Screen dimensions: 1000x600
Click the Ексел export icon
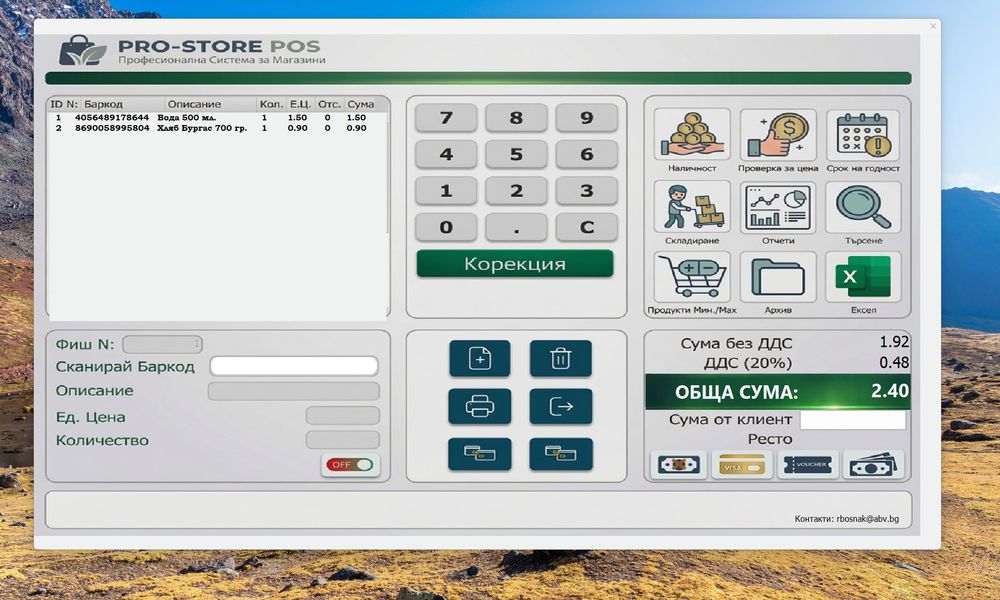point(863,277)
